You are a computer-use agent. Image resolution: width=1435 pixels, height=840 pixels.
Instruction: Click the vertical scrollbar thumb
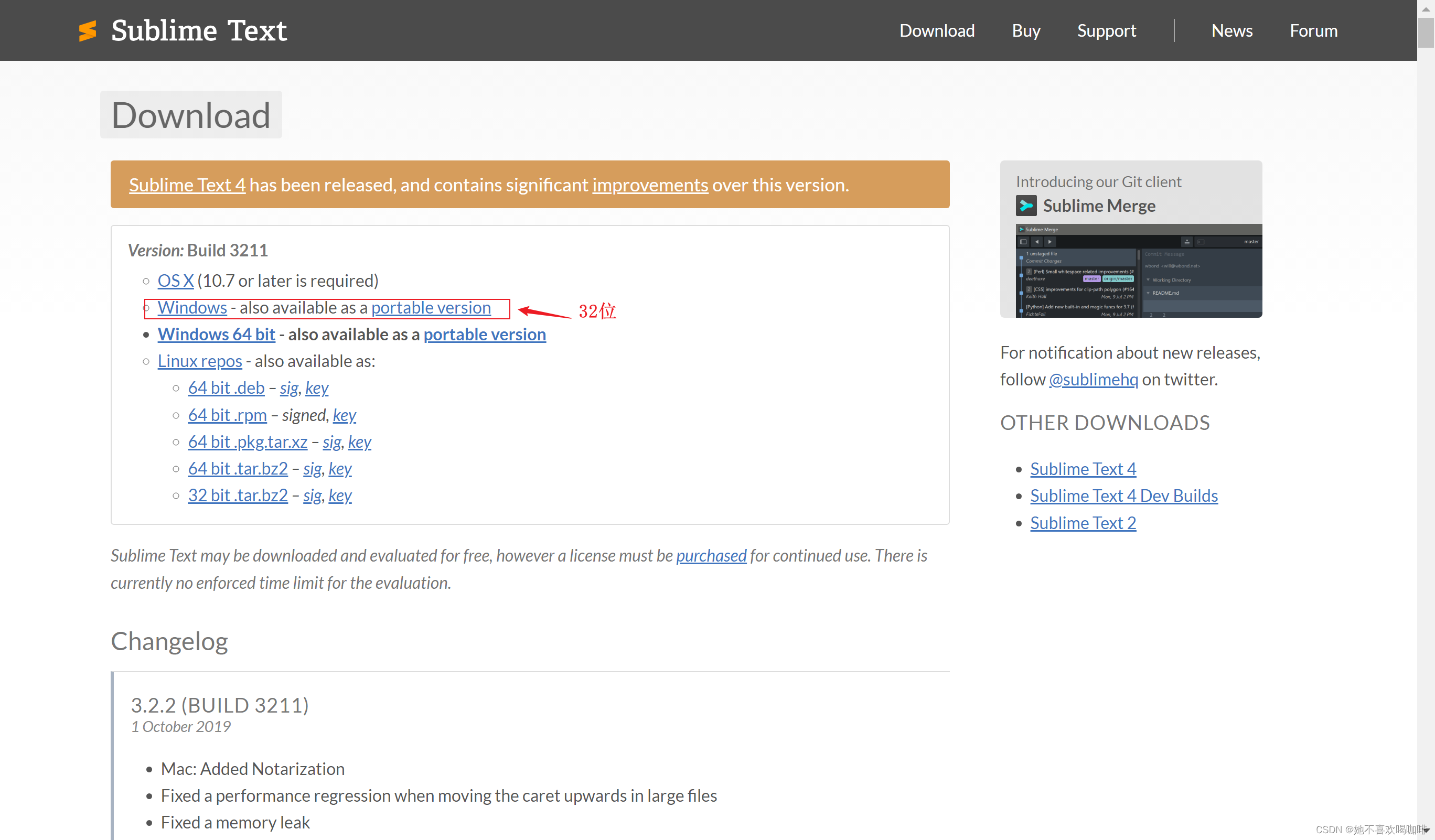tap(1426, 33)
